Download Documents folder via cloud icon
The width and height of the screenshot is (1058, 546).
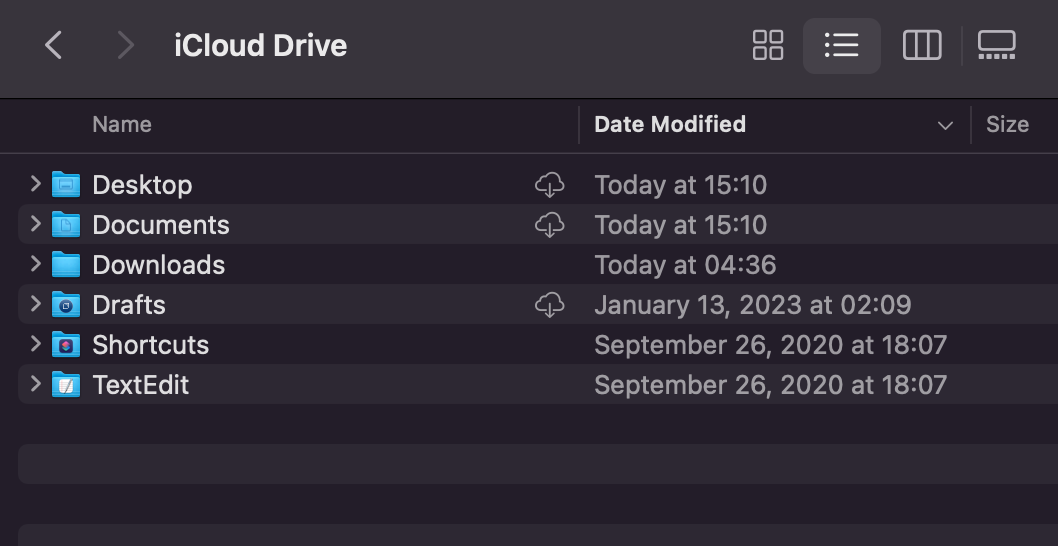click(549, 225)
